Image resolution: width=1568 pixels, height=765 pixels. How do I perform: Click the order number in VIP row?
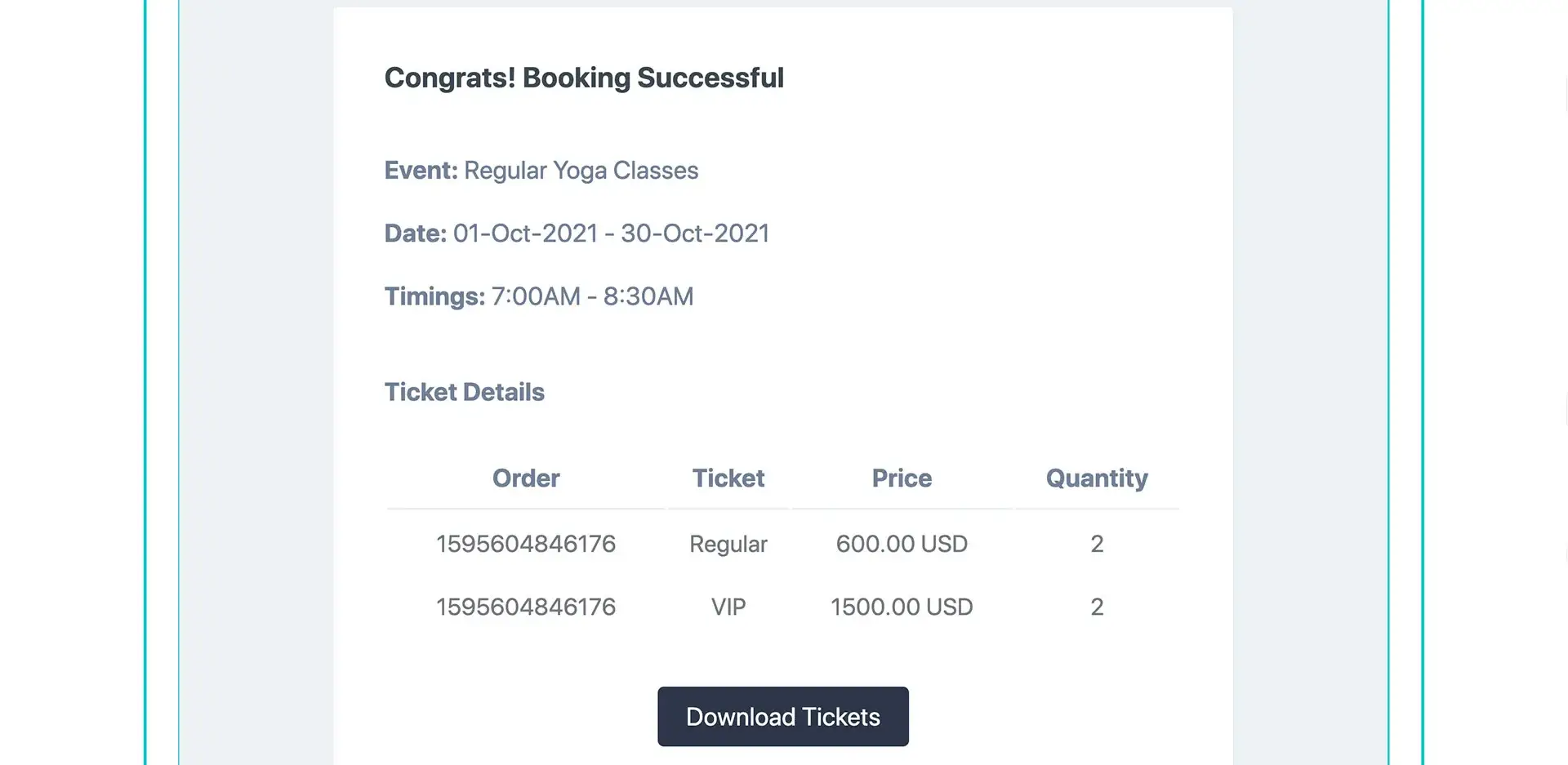[526, 607]
